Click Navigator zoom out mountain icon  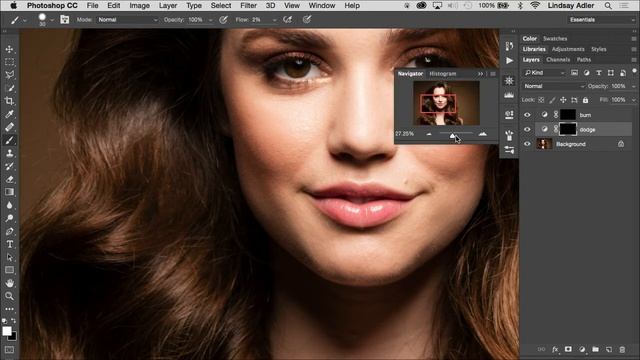(429, 134)
